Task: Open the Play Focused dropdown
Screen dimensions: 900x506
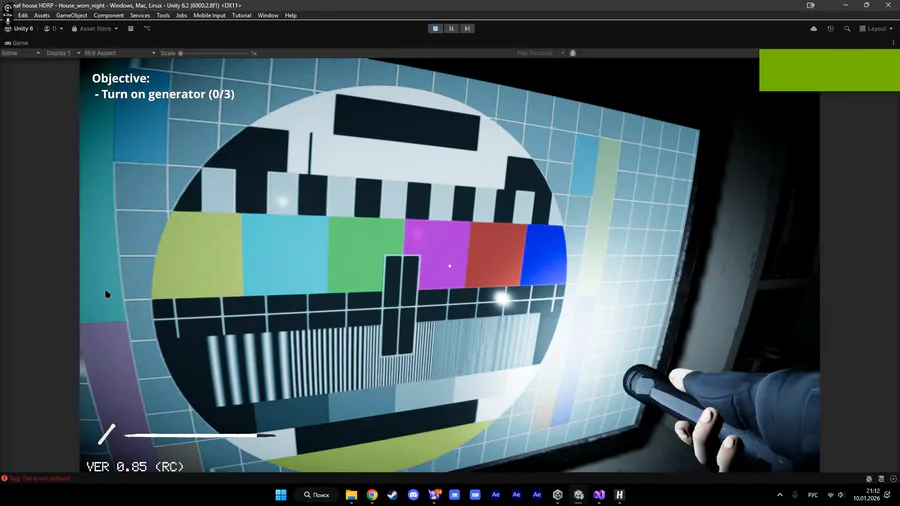Action: (x=540, y=53)
